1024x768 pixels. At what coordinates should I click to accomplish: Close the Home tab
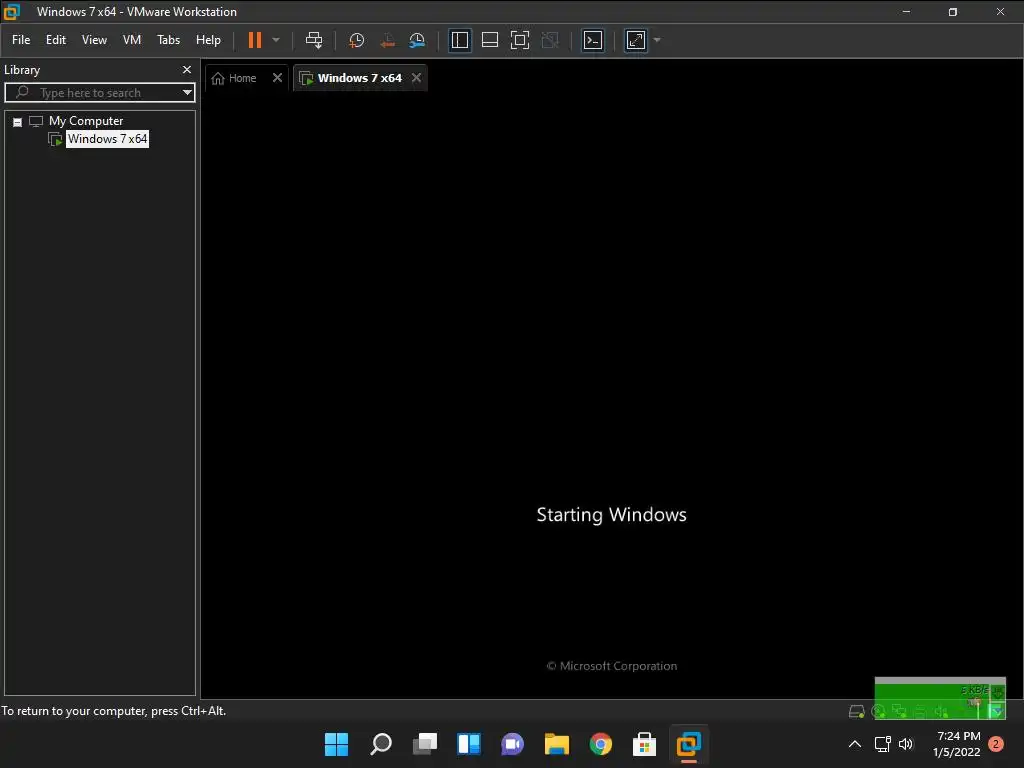click(x=278, y=78)
